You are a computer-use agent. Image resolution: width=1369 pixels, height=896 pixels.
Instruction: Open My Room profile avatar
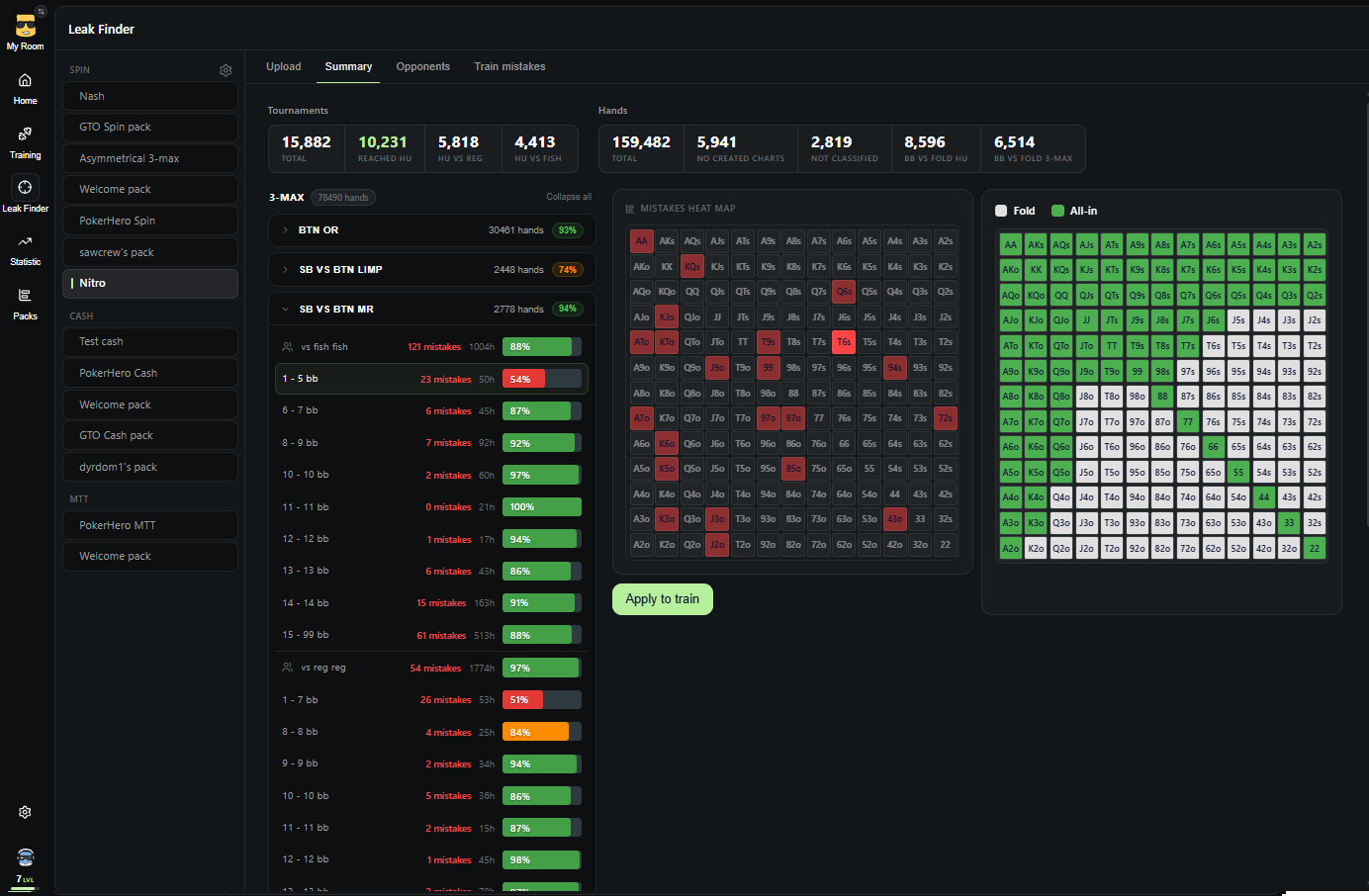(x=26, y=26)
